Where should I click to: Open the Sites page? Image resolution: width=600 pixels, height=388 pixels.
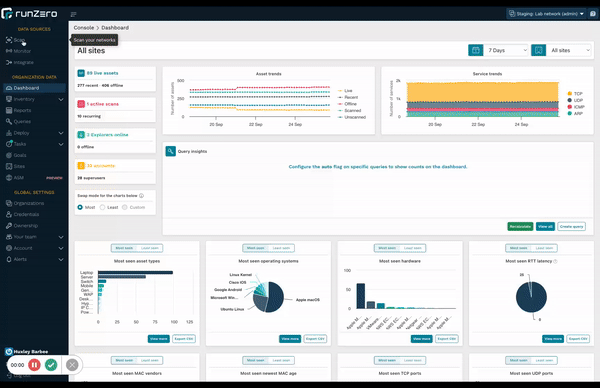click(x=15, y=166)
